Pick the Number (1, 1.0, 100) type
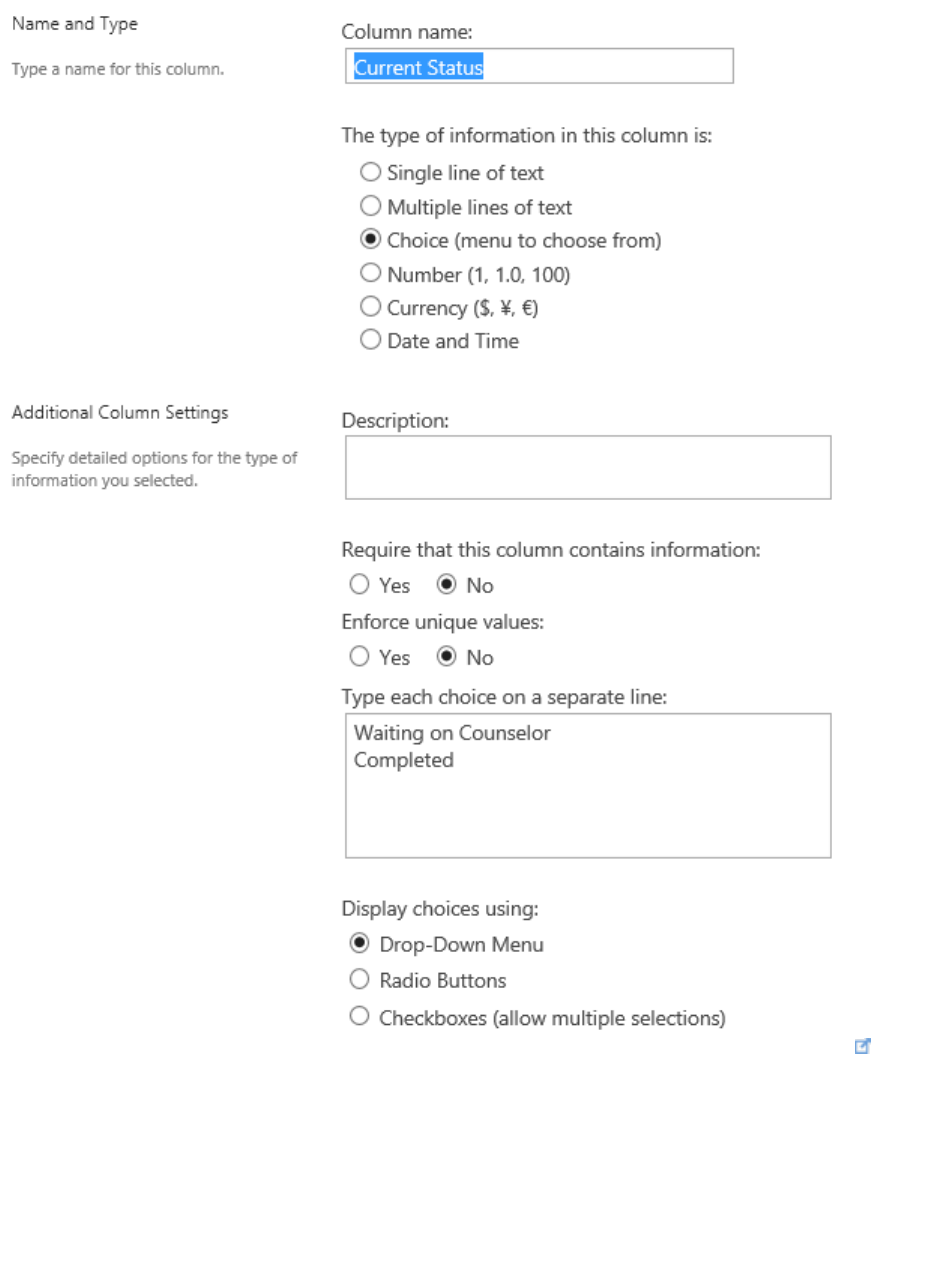 (x=371, y=273)
